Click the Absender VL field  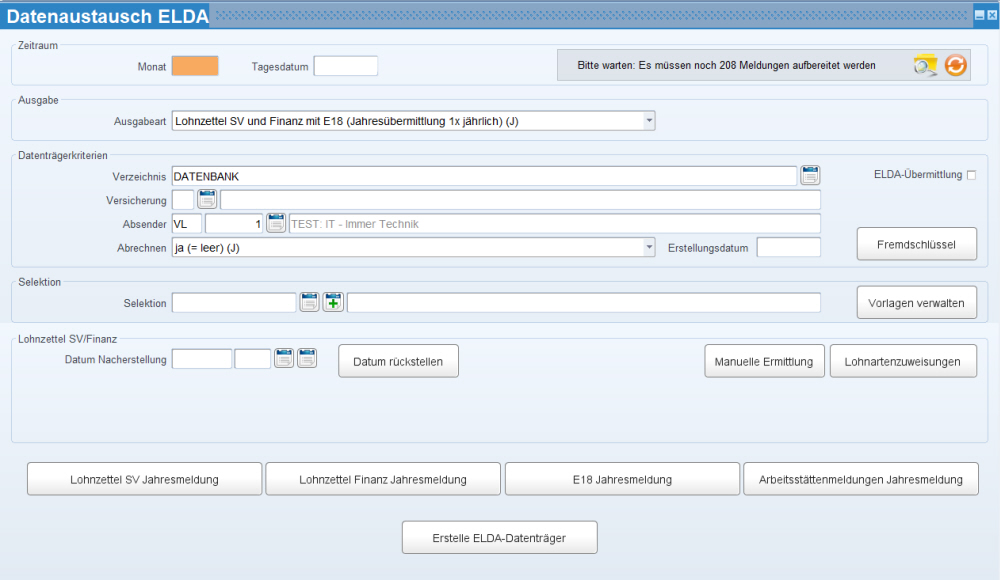click(x=187, y=224)
